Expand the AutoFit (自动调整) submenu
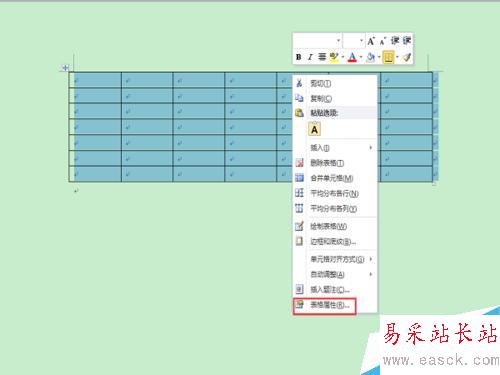 [x=335, y=274]
